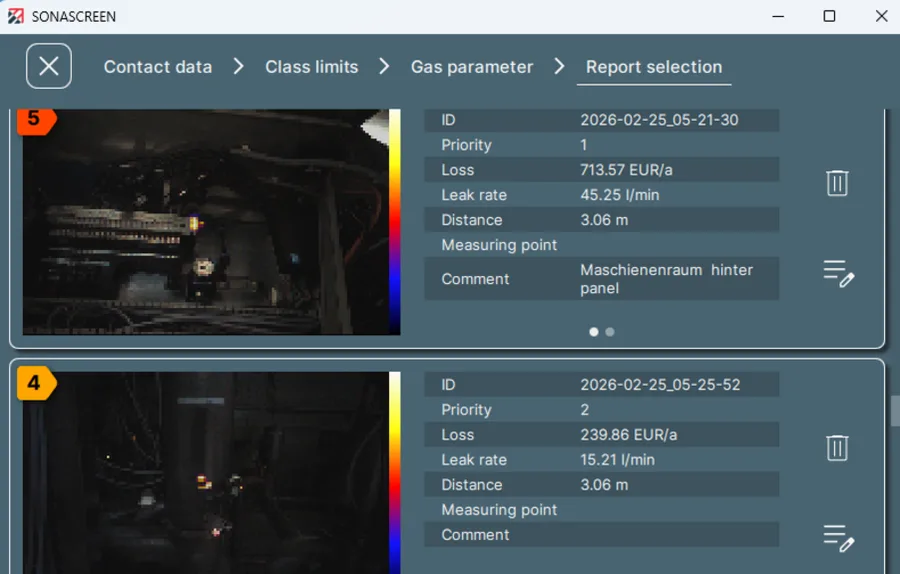Click the chevron arrow after Class limits
The height and width of the screenshot is (574, 900).
[385, 67]
